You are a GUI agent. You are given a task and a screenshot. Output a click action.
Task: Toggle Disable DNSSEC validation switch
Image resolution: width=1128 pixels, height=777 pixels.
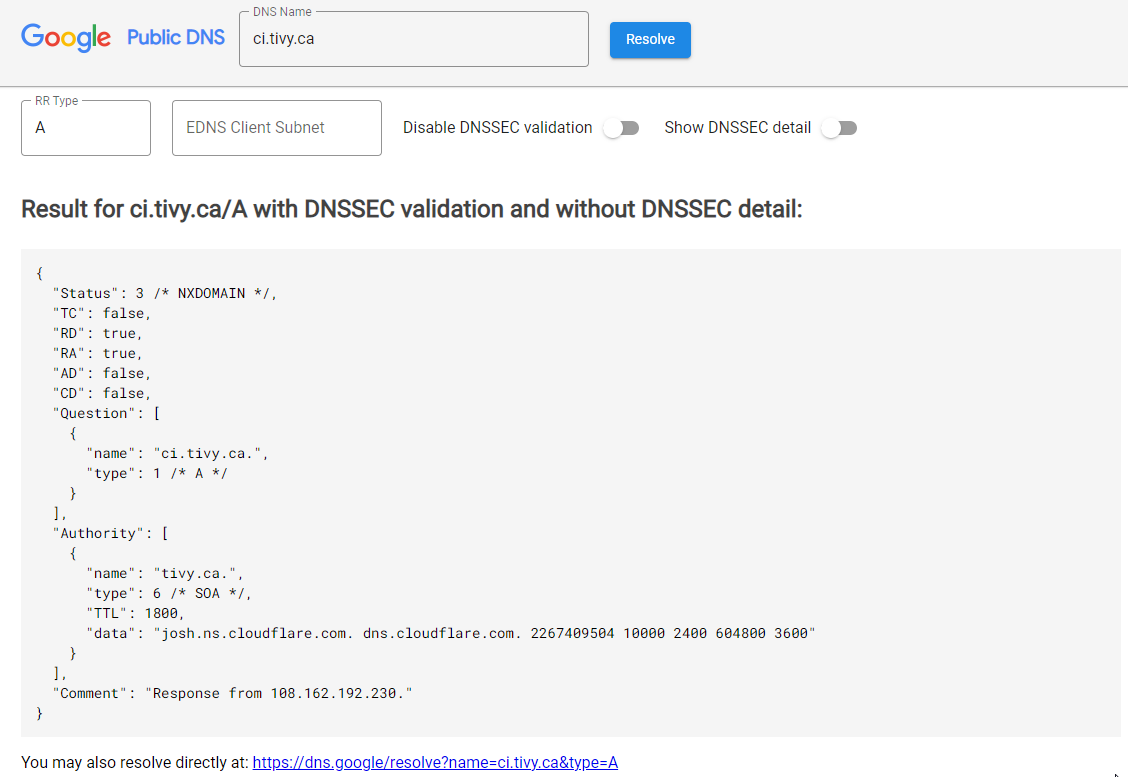(622, 128)
